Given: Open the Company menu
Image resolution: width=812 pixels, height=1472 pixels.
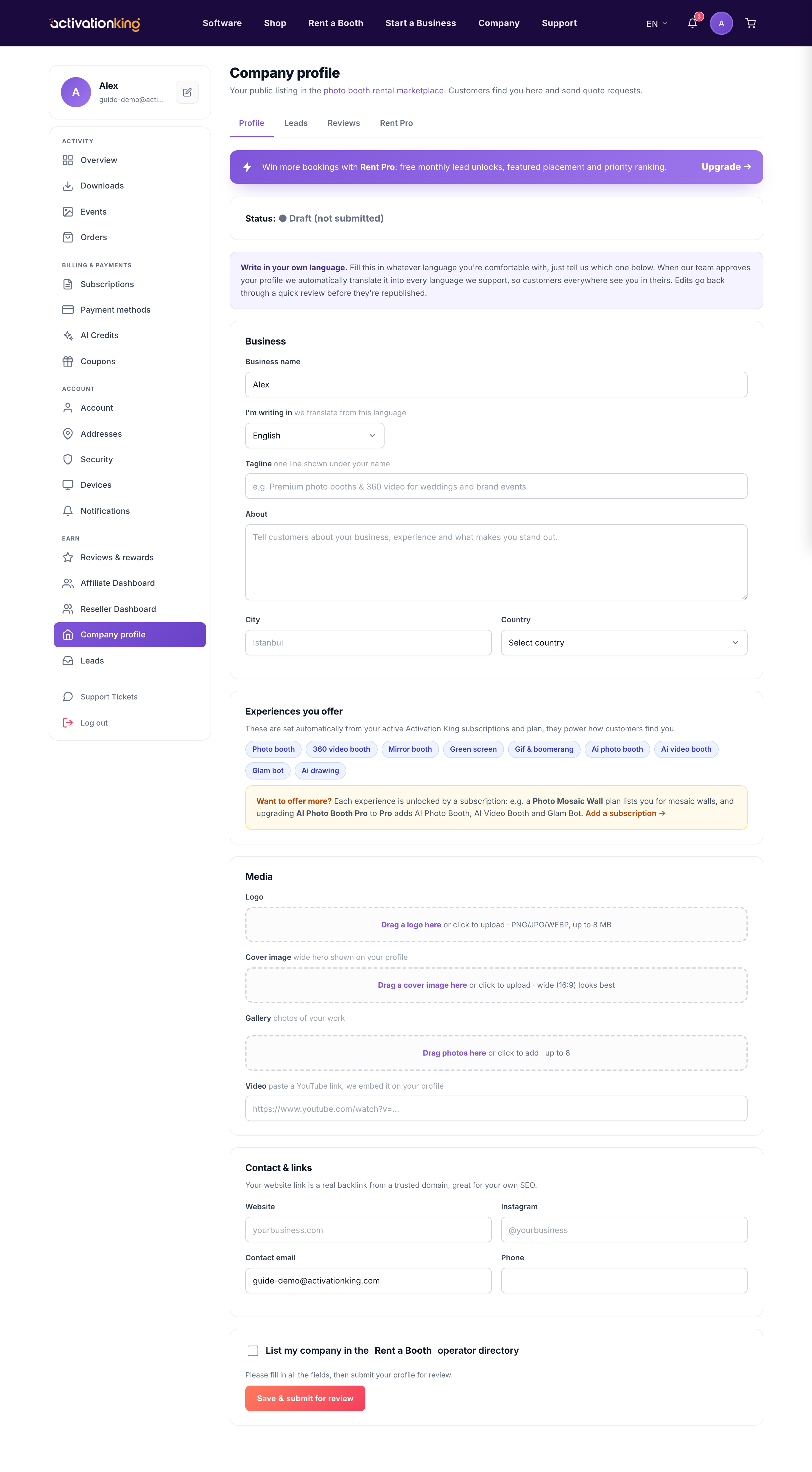Looking at the screenshot, I should [499, 23].
